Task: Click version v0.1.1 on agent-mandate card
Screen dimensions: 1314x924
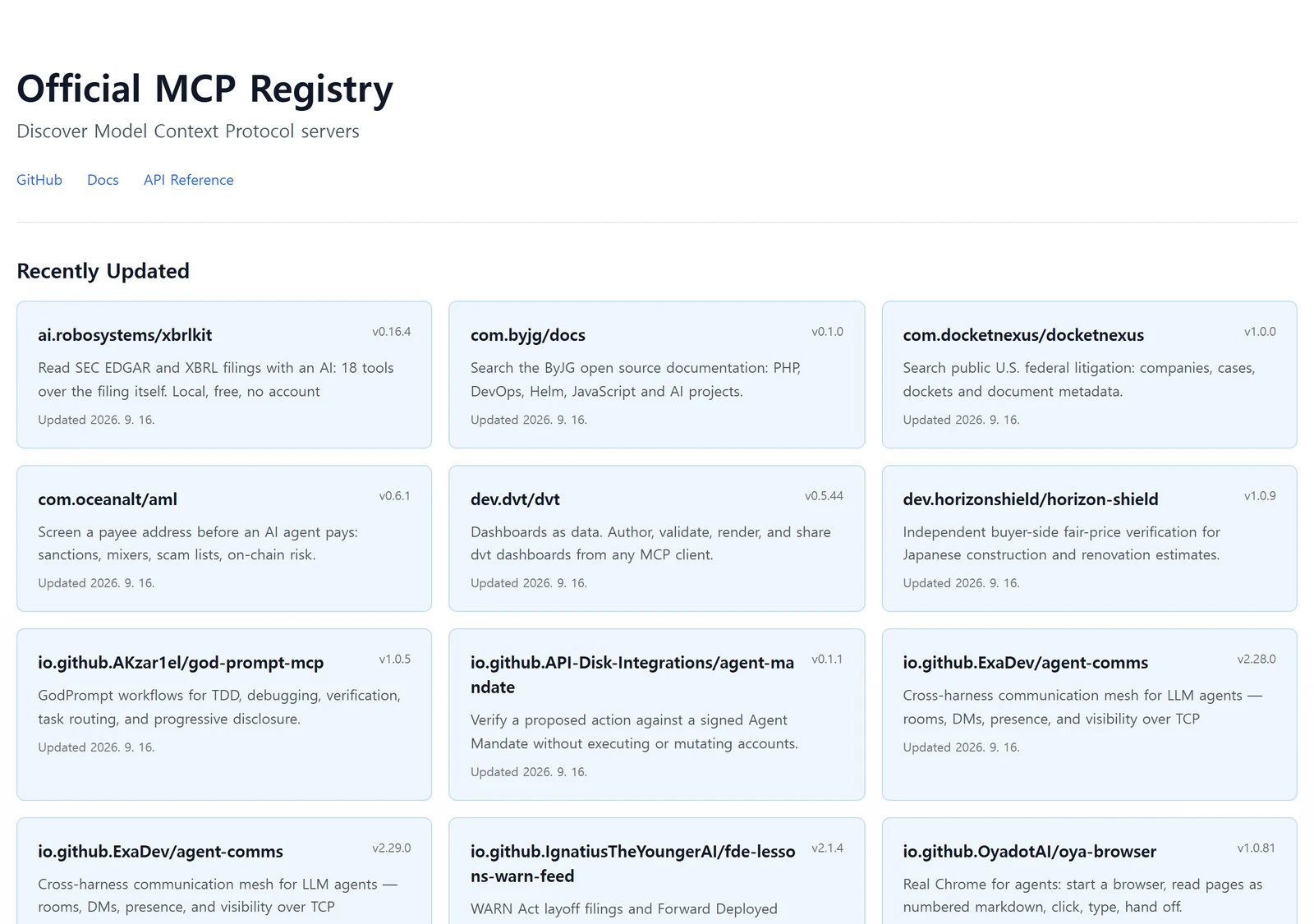Action: pyautogui.click(x=828, y=660)
